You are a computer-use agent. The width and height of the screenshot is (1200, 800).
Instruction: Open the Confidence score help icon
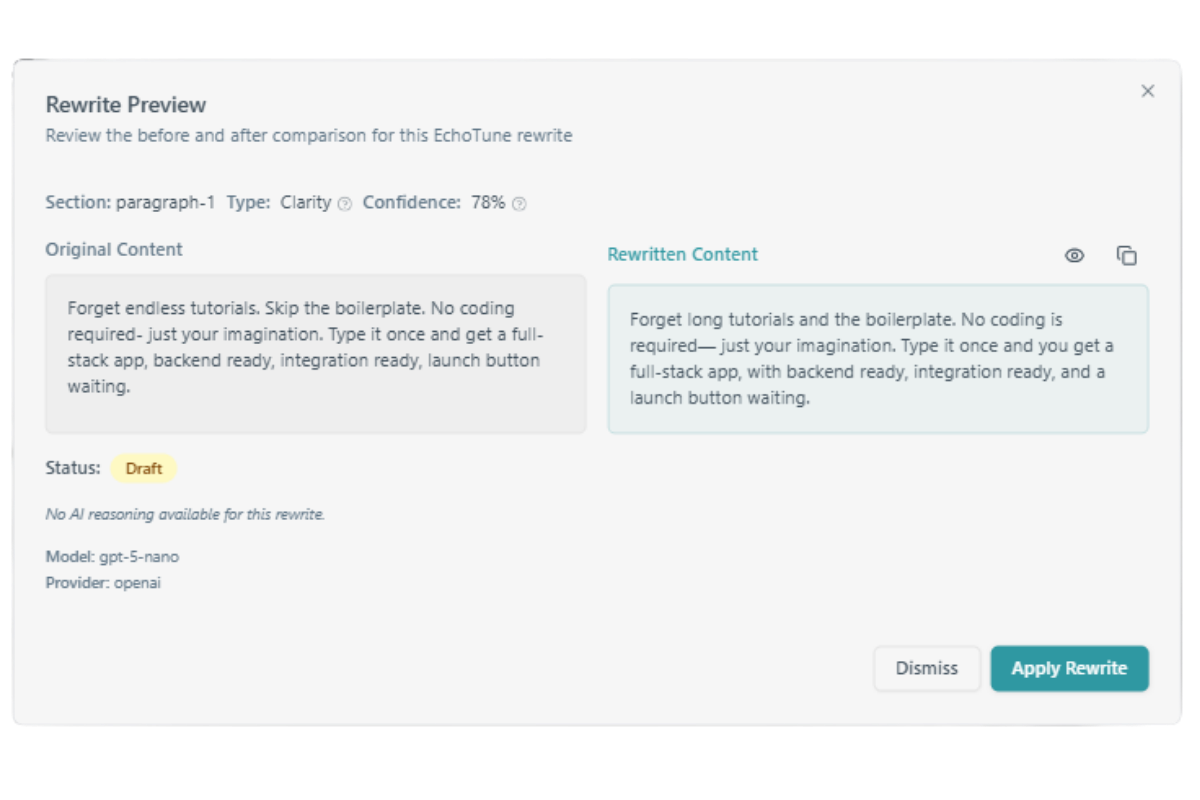pyautogui.click(x=517, y=203)
